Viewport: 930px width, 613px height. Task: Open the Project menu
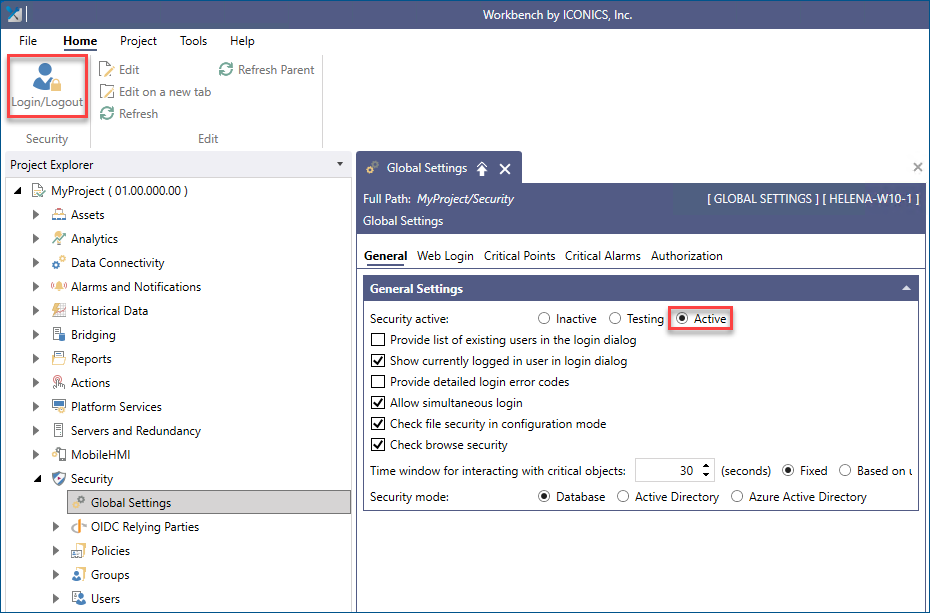coord(138,41)
